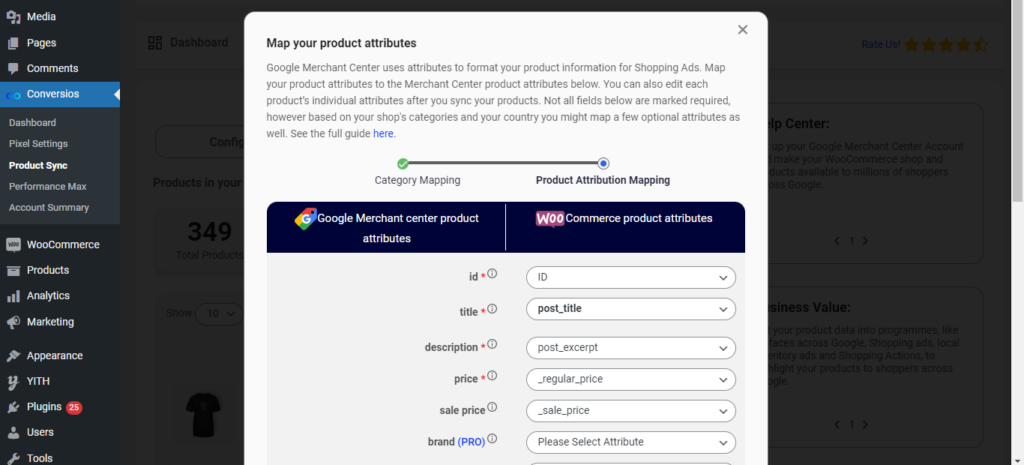Click info icon next to brand (PRO)

pyautogui.click(x=492, y=439)
